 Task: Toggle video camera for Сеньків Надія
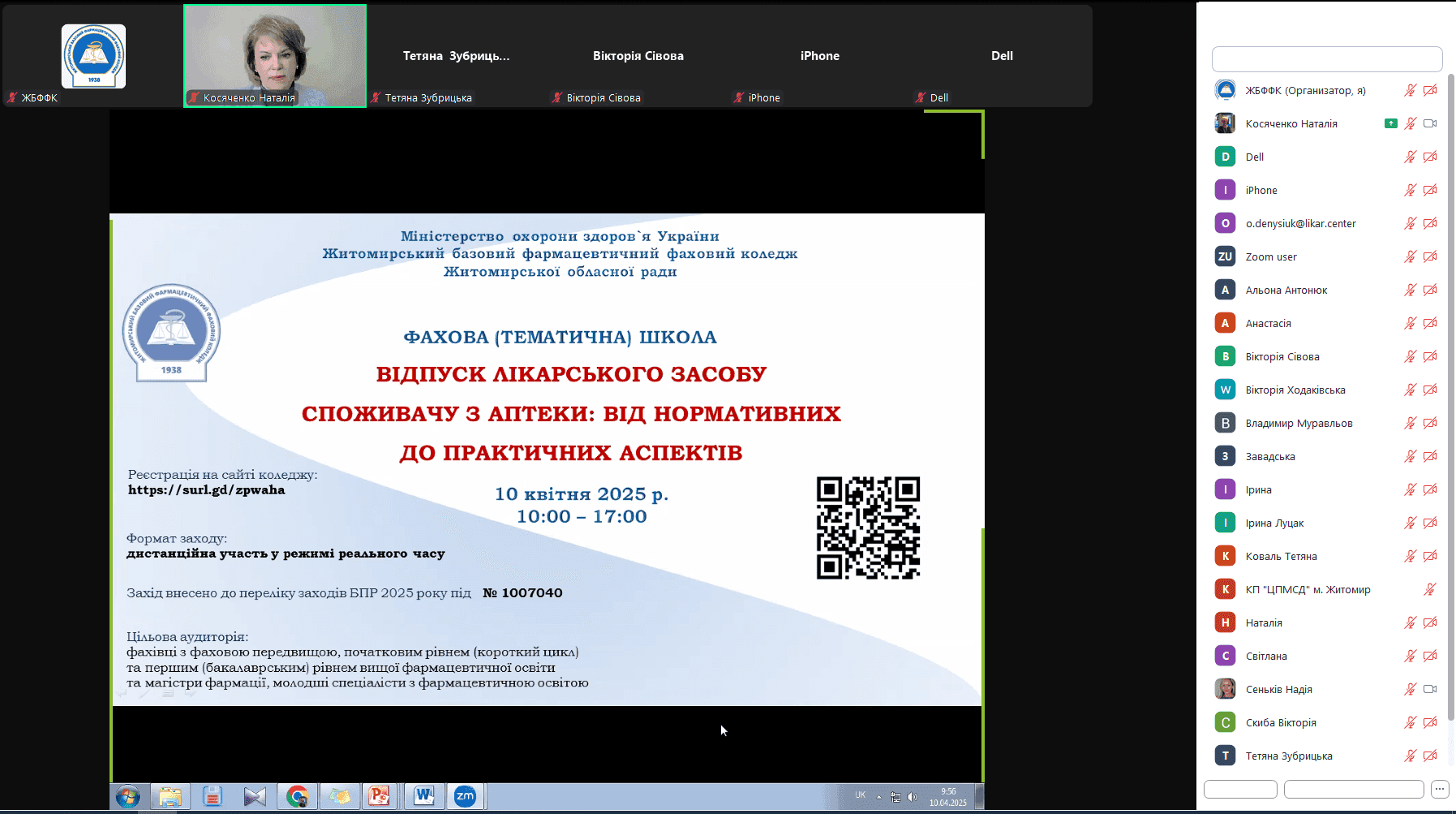[1430, 689]
